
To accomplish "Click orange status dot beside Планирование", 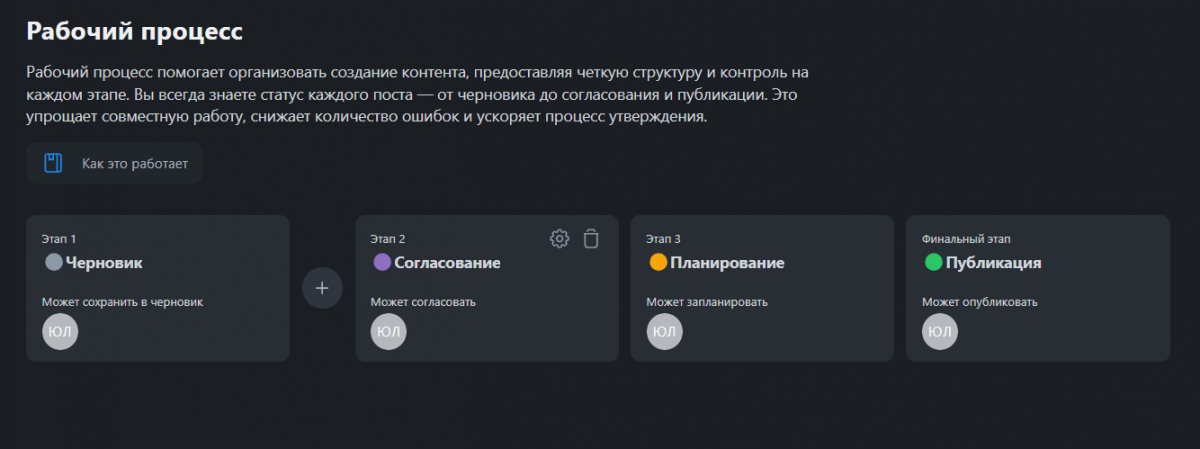I will tap(658, 263).
